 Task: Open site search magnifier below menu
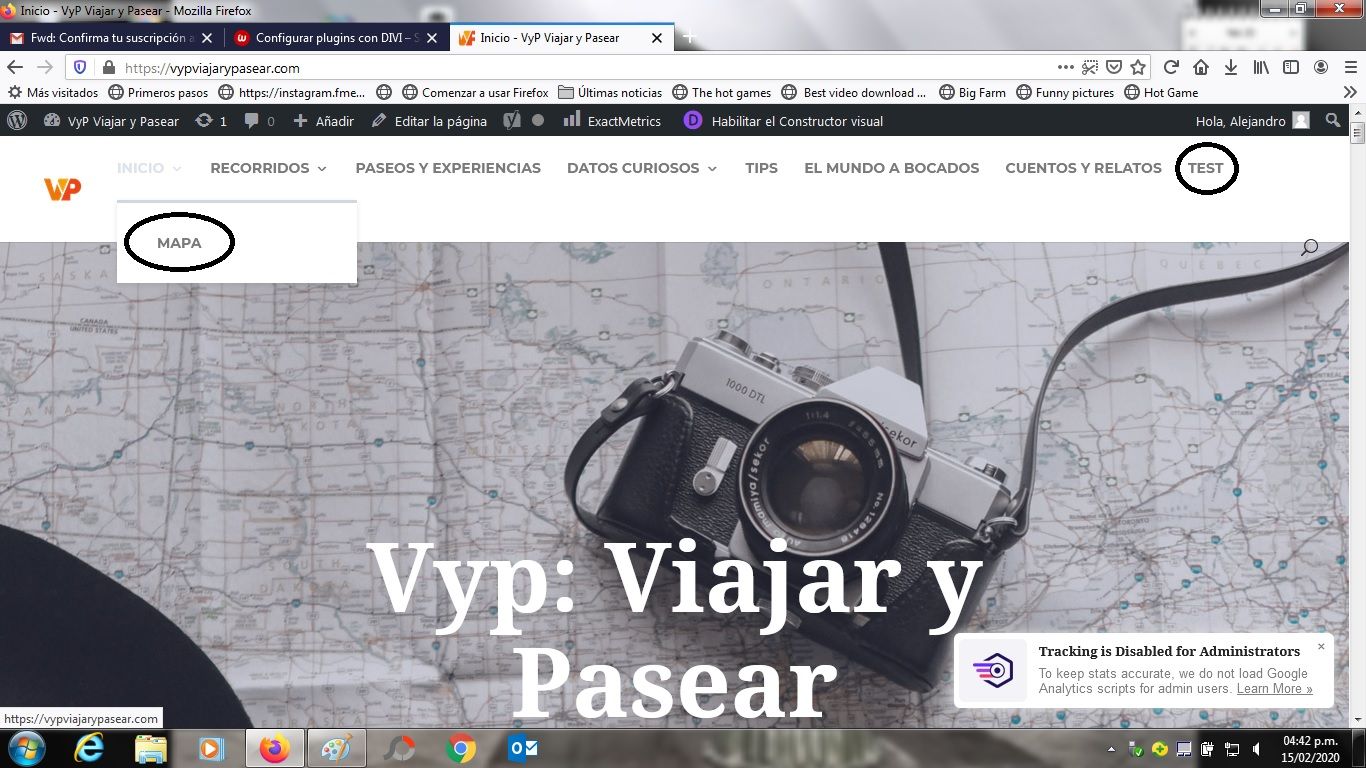point(1309,246)
